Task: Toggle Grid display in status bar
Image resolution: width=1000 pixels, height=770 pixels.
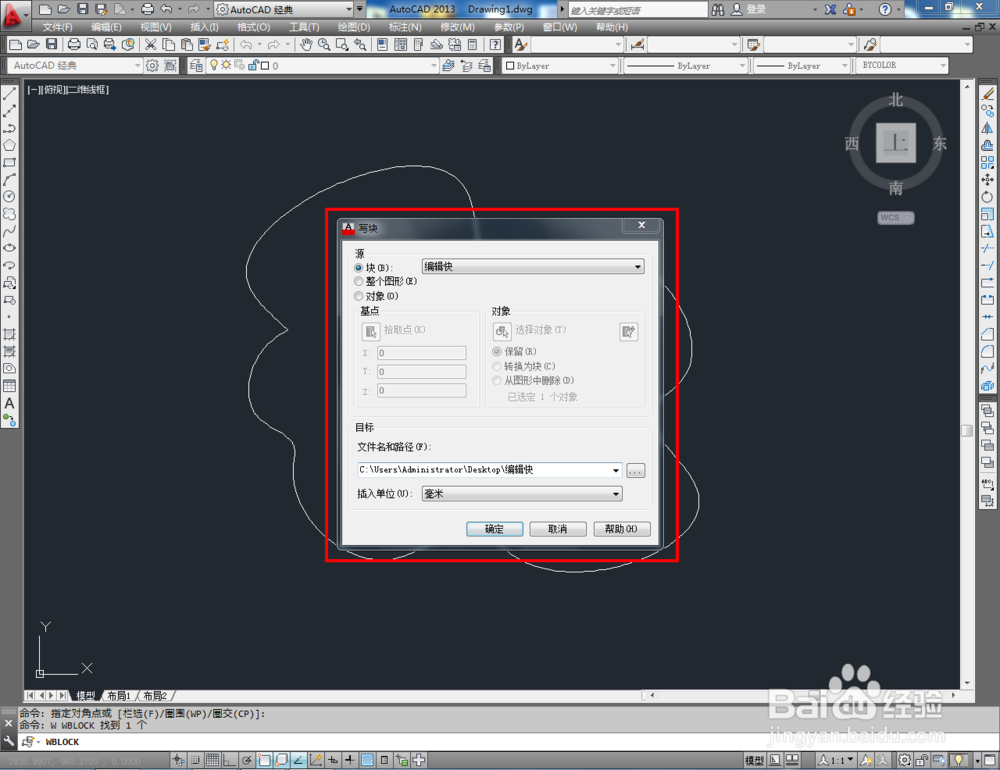Action: click(212, 760)
